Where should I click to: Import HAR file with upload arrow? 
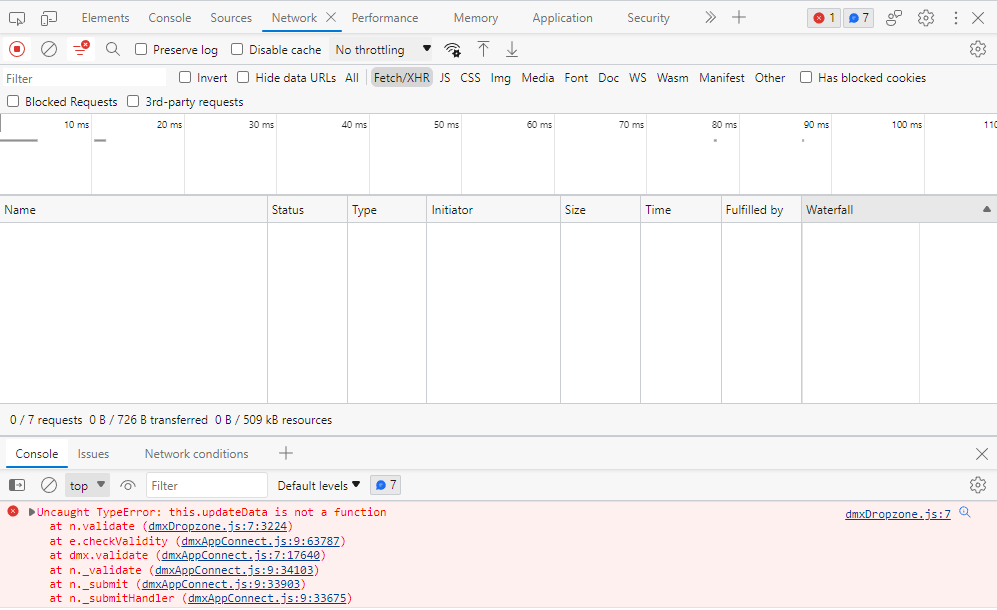(x=483, y=49)
